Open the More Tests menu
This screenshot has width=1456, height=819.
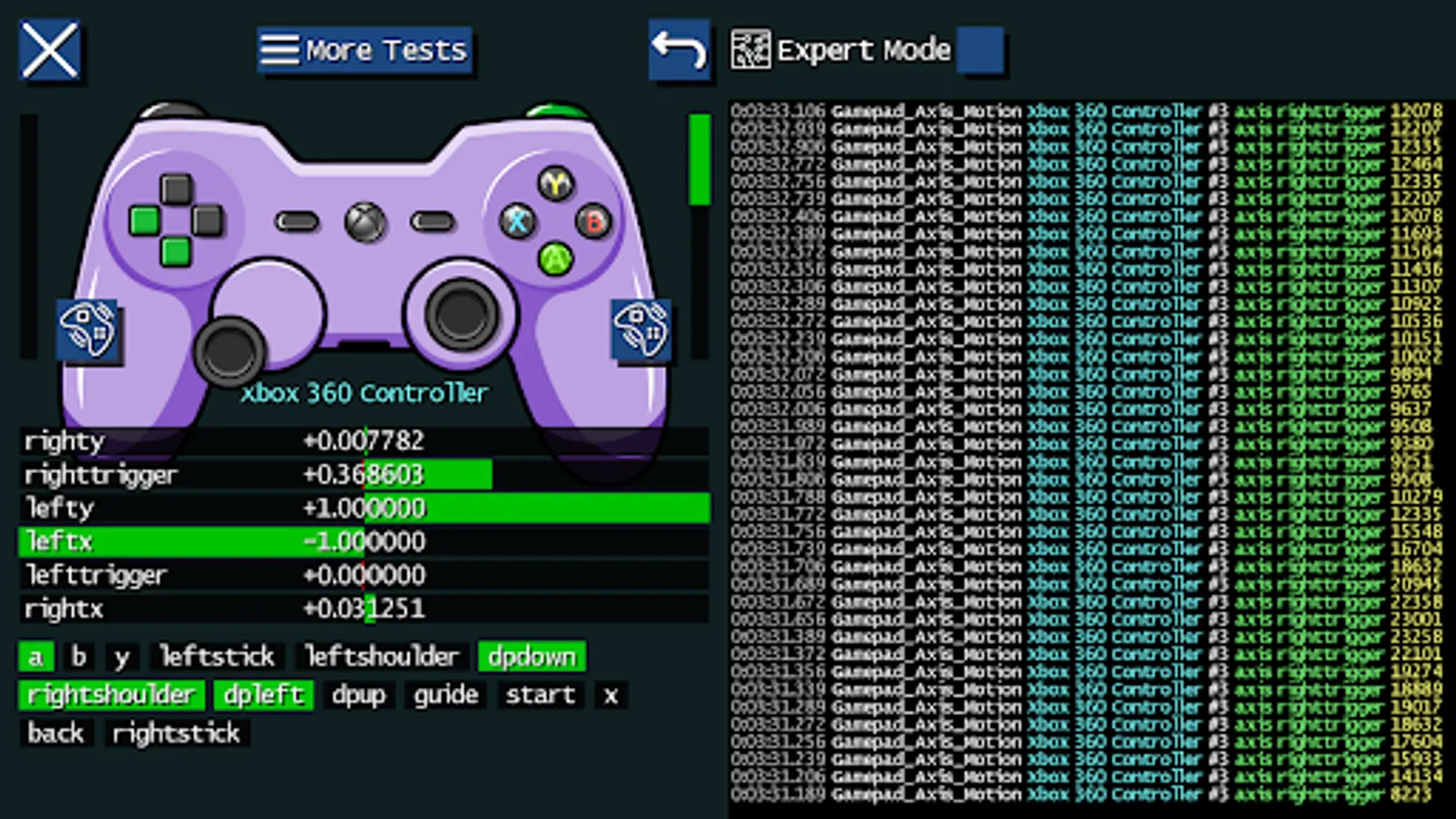coord(364,50)
